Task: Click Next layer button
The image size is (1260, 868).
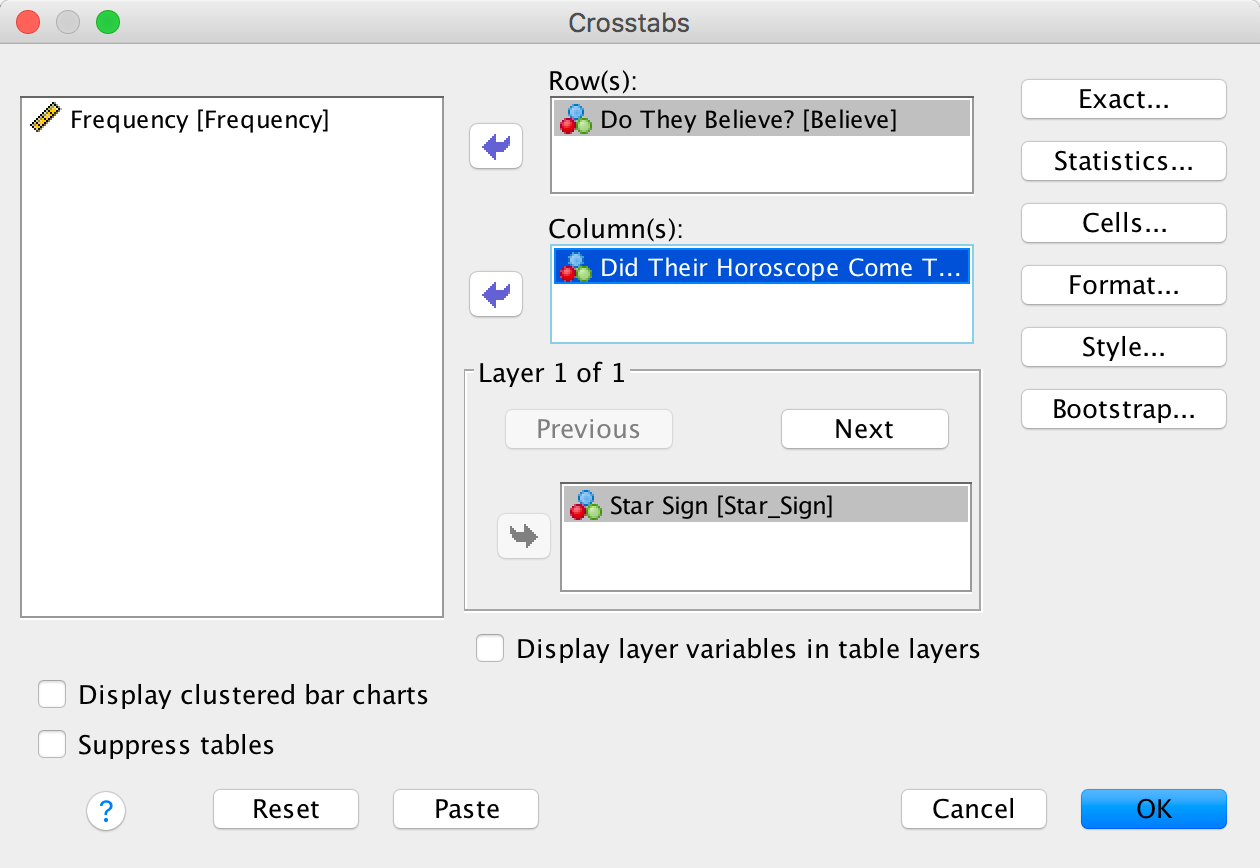Action: 864,429
